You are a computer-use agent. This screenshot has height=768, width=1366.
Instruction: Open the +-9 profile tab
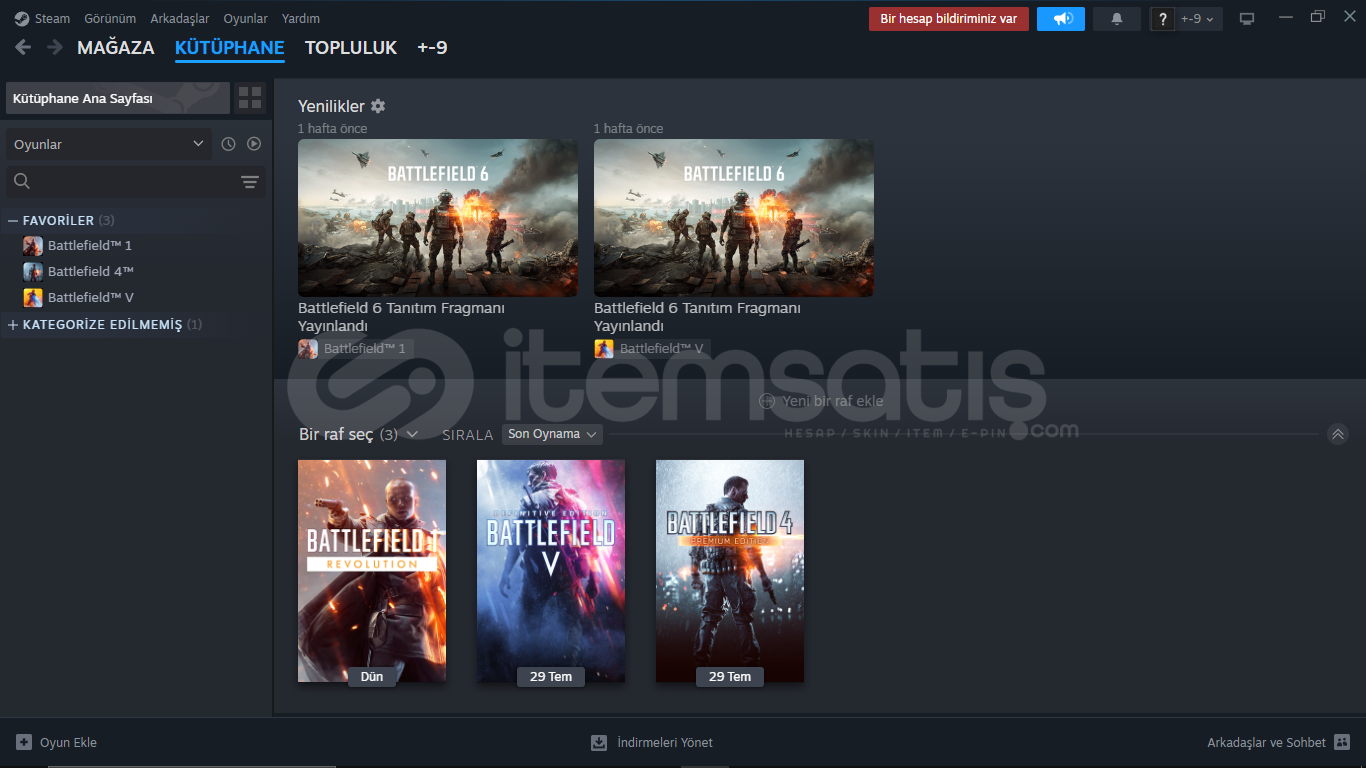pyautogui.click(x=432, y=48)
